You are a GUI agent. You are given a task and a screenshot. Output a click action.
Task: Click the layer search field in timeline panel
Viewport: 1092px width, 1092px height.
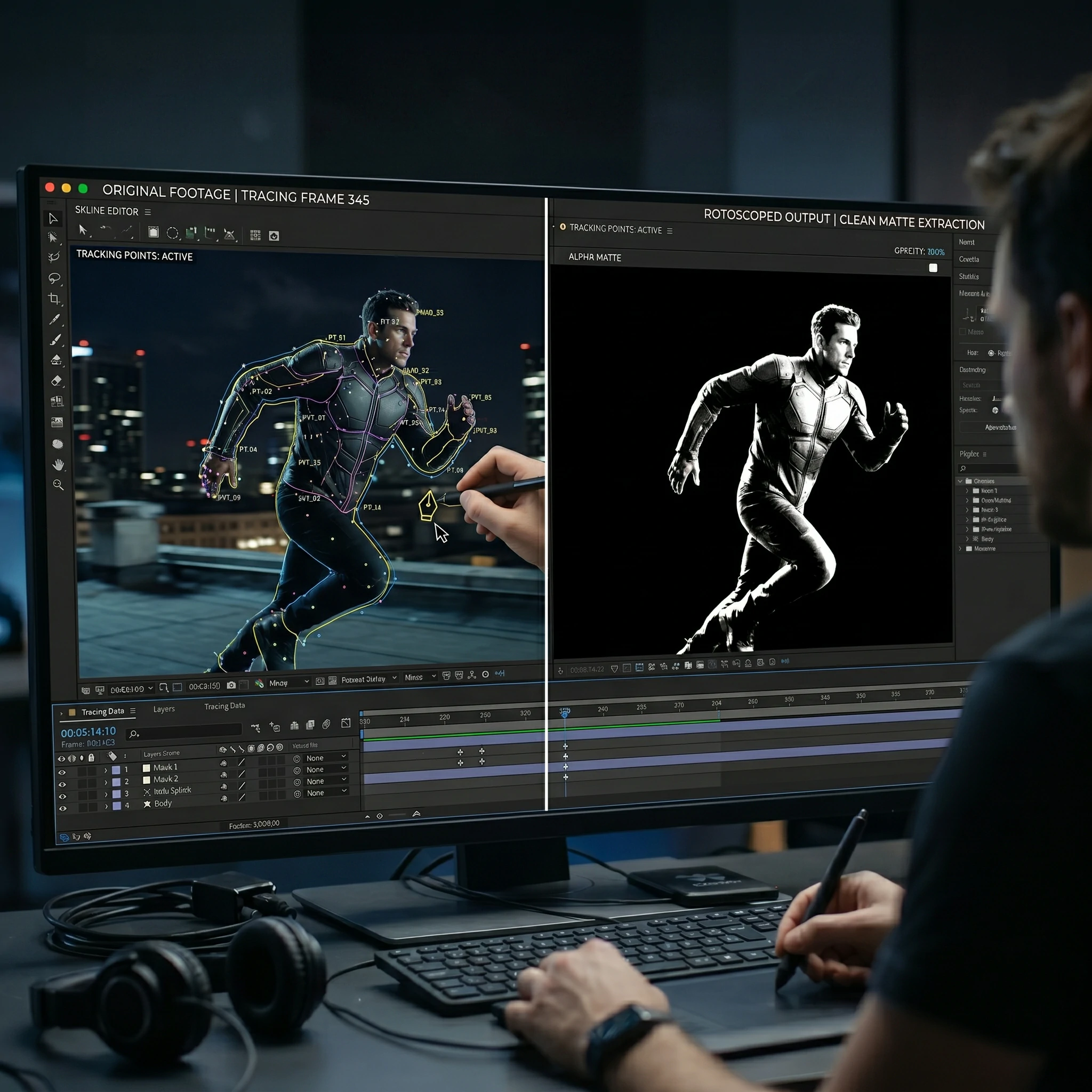click(185, 732)
